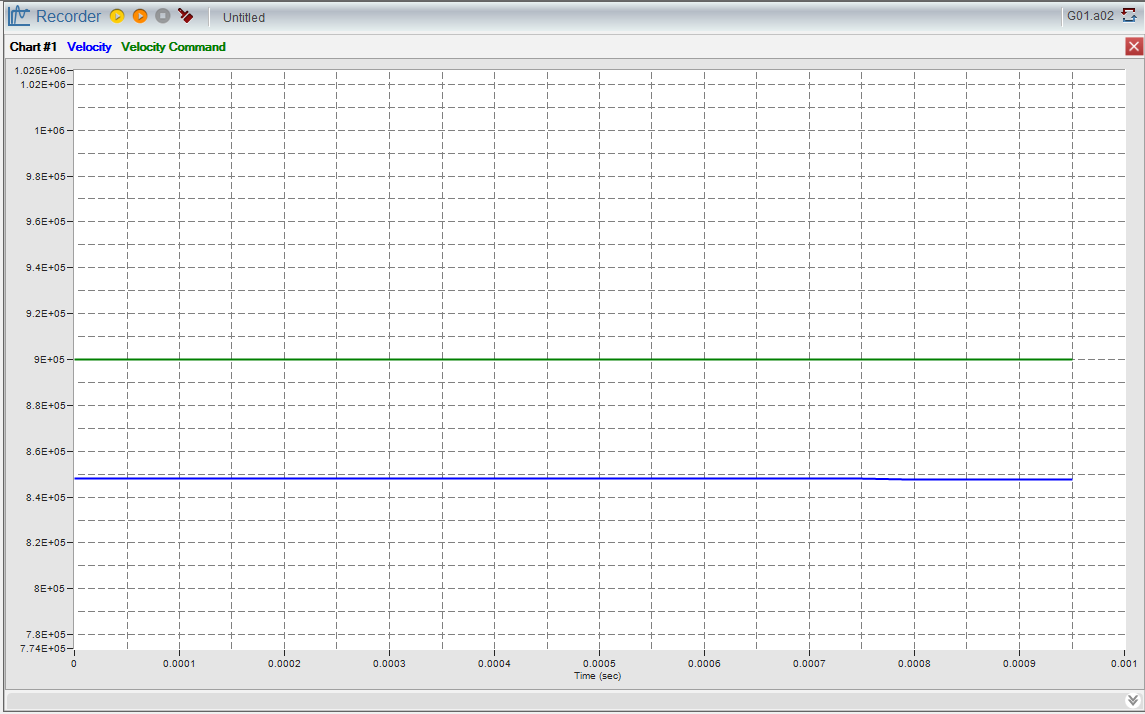Screen dimensions: 1145x714
Task: Click the Recorder chart logo icon
Action: [19, 16]
